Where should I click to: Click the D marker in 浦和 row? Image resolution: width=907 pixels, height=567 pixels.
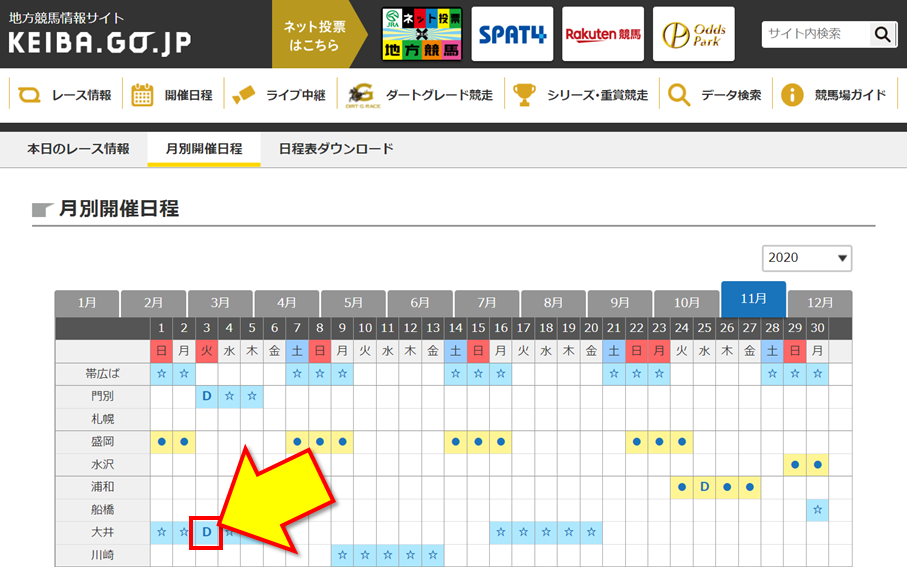click(704, 487)
